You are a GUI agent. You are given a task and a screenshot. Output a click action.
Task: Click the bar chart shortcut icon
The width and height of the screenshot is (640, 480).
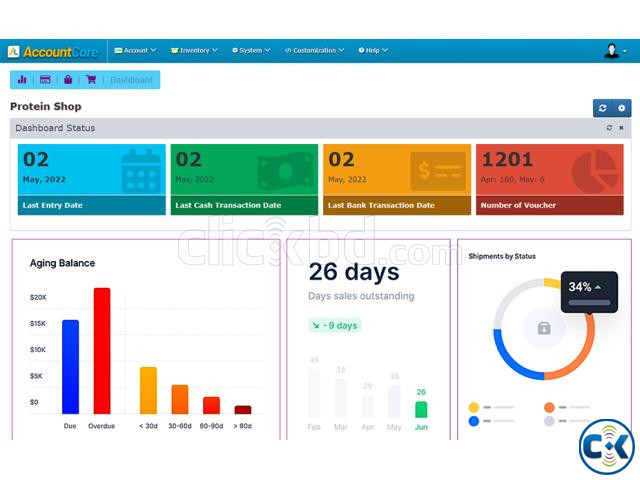point(22,80)
